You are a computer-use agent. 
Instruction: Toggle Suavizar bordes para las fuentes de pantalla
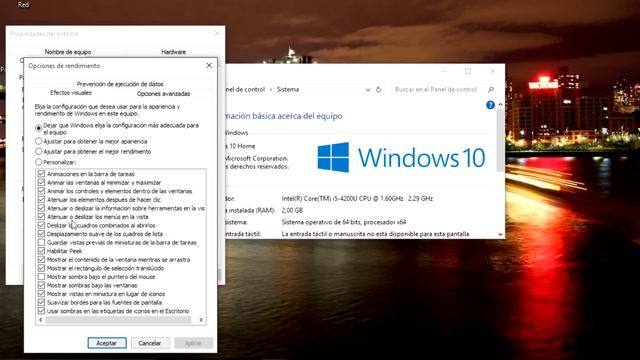[41, 302]
